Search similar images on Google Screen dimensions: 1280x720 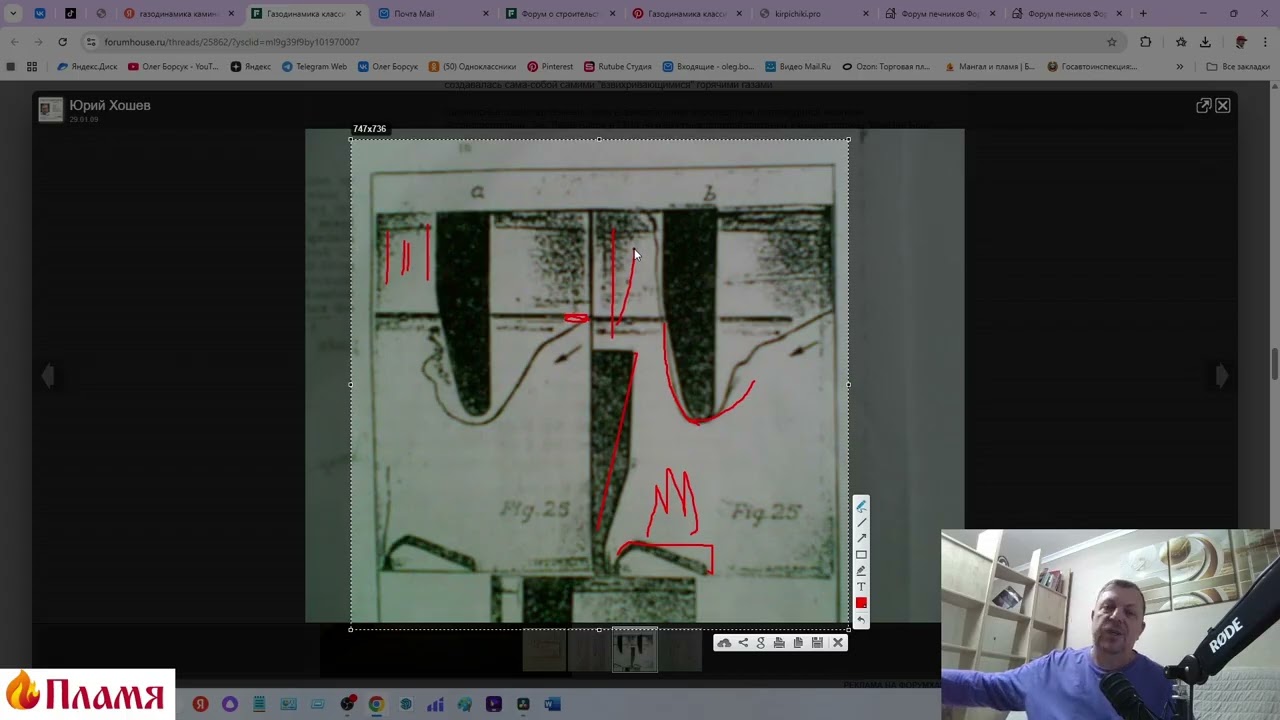click(761, 643)
